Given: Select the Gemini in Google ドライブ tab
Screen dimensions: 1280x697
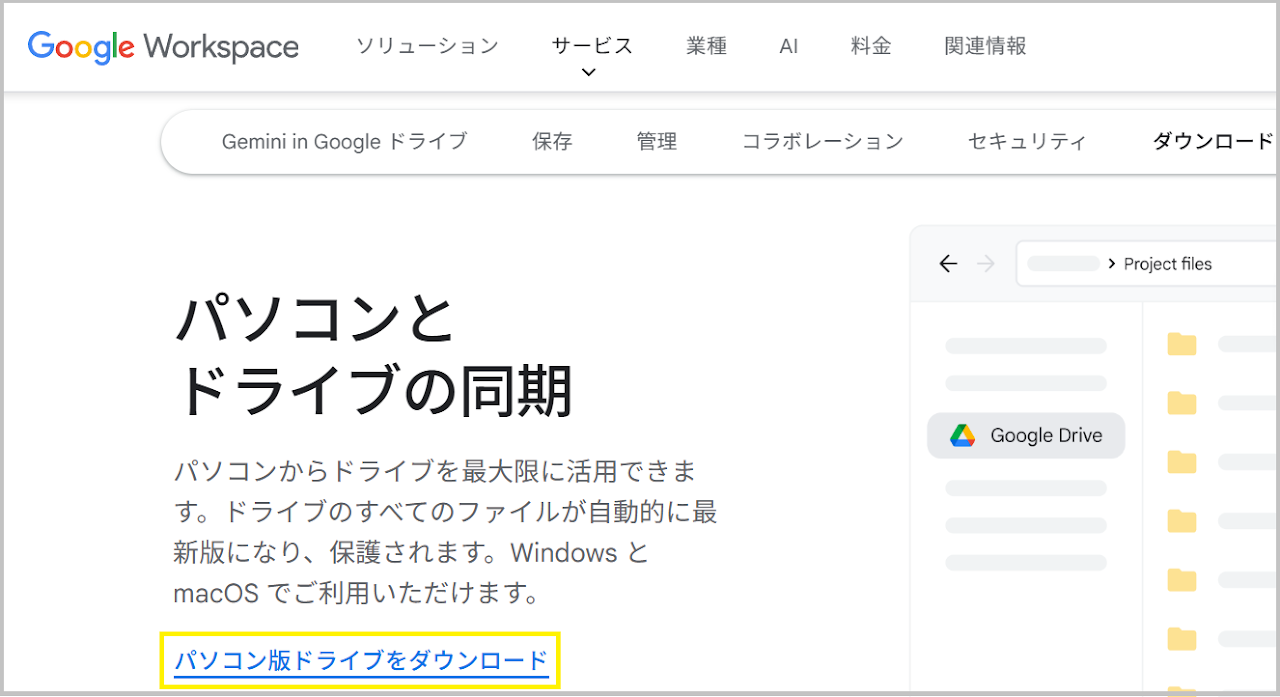Looking at the screenshot, I should click(x=344, y=142).
